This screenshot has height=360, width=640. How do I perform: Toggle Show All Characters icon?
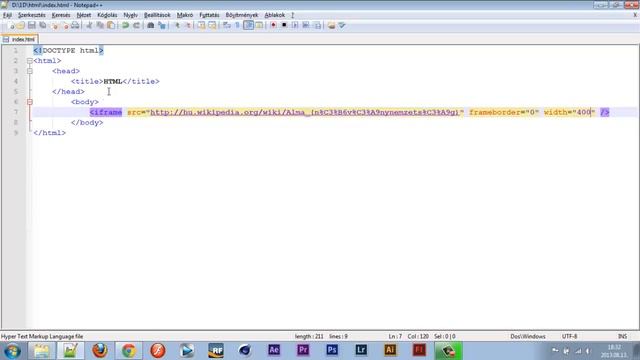(x=237, y=25)
